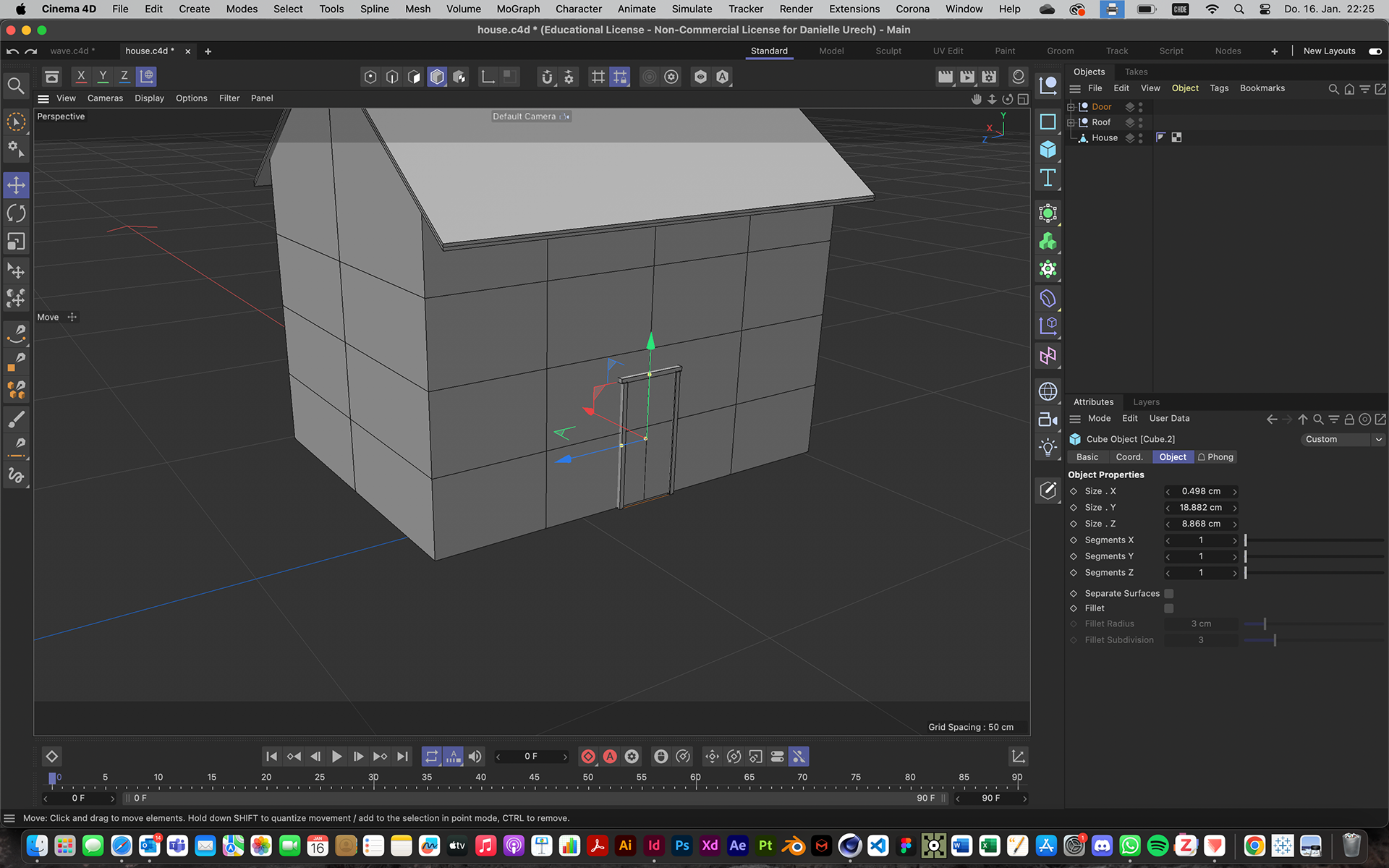Viewport: 1389px width, 868px height.
Task: Switch to the Coord. tab
Action: (1129, 457)
